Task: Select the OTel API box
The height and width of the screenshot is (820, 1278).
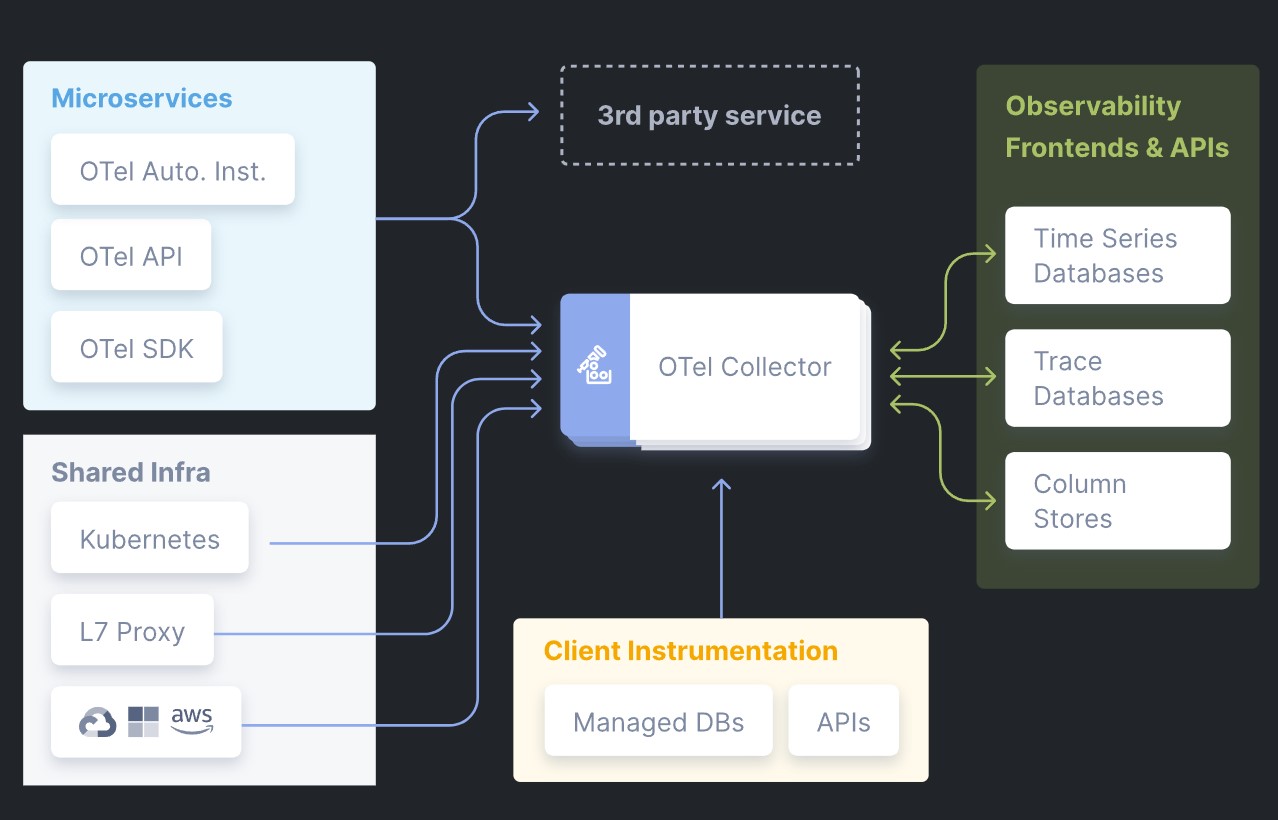Action: click(x=131, y=255)
